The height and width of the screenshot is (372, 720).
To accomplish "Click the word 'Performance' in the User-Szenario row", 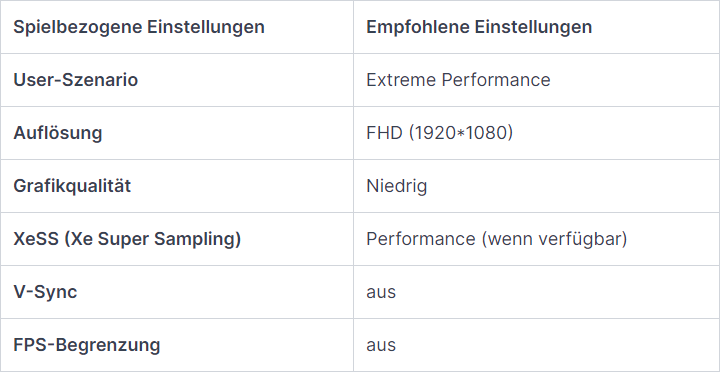I will click(x=495, y=80).
